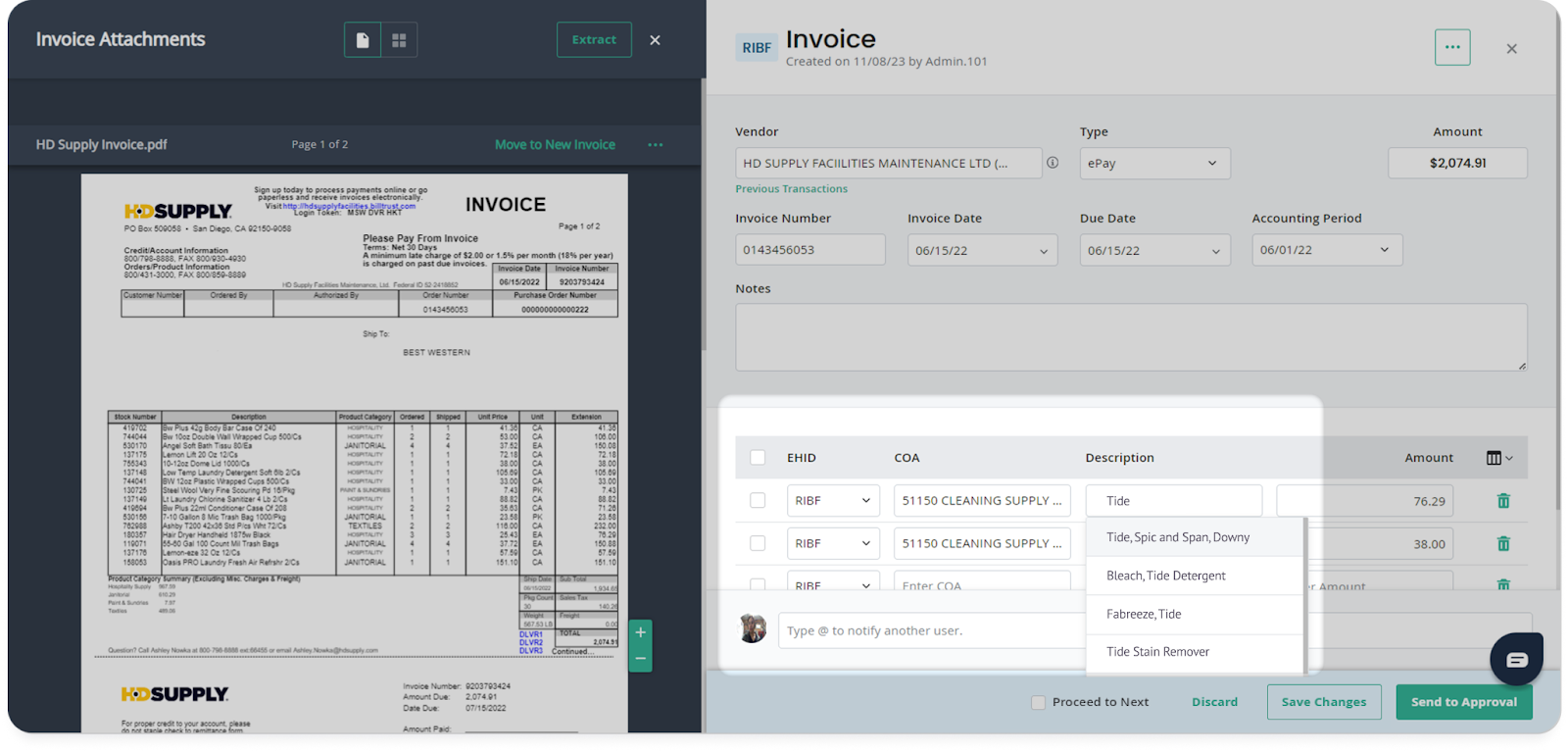Zoom in on the invoice PDF

[640, 632]
